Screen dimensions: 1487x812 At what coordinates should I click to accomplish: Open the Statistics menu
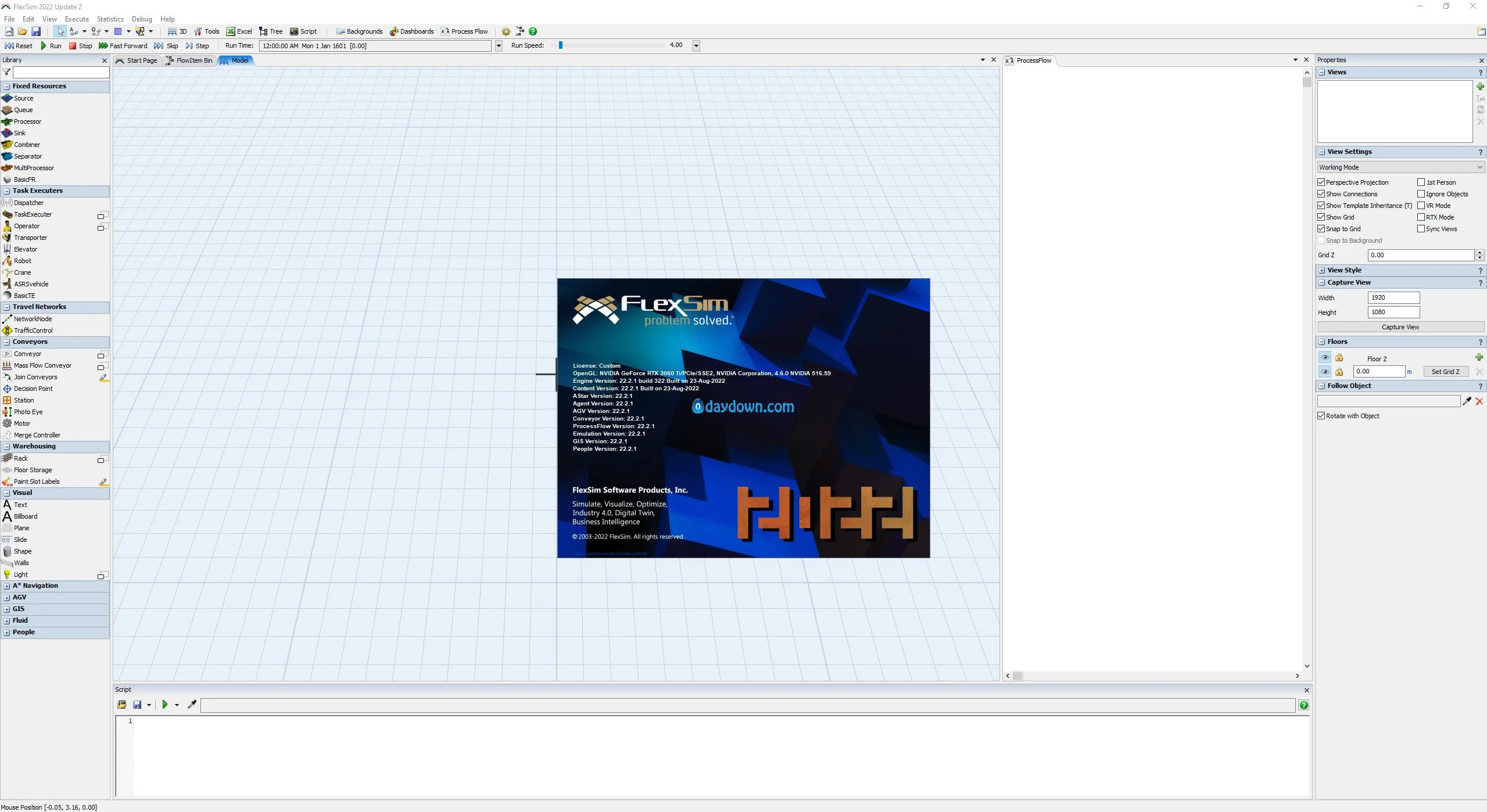click(x=110, y=19)
